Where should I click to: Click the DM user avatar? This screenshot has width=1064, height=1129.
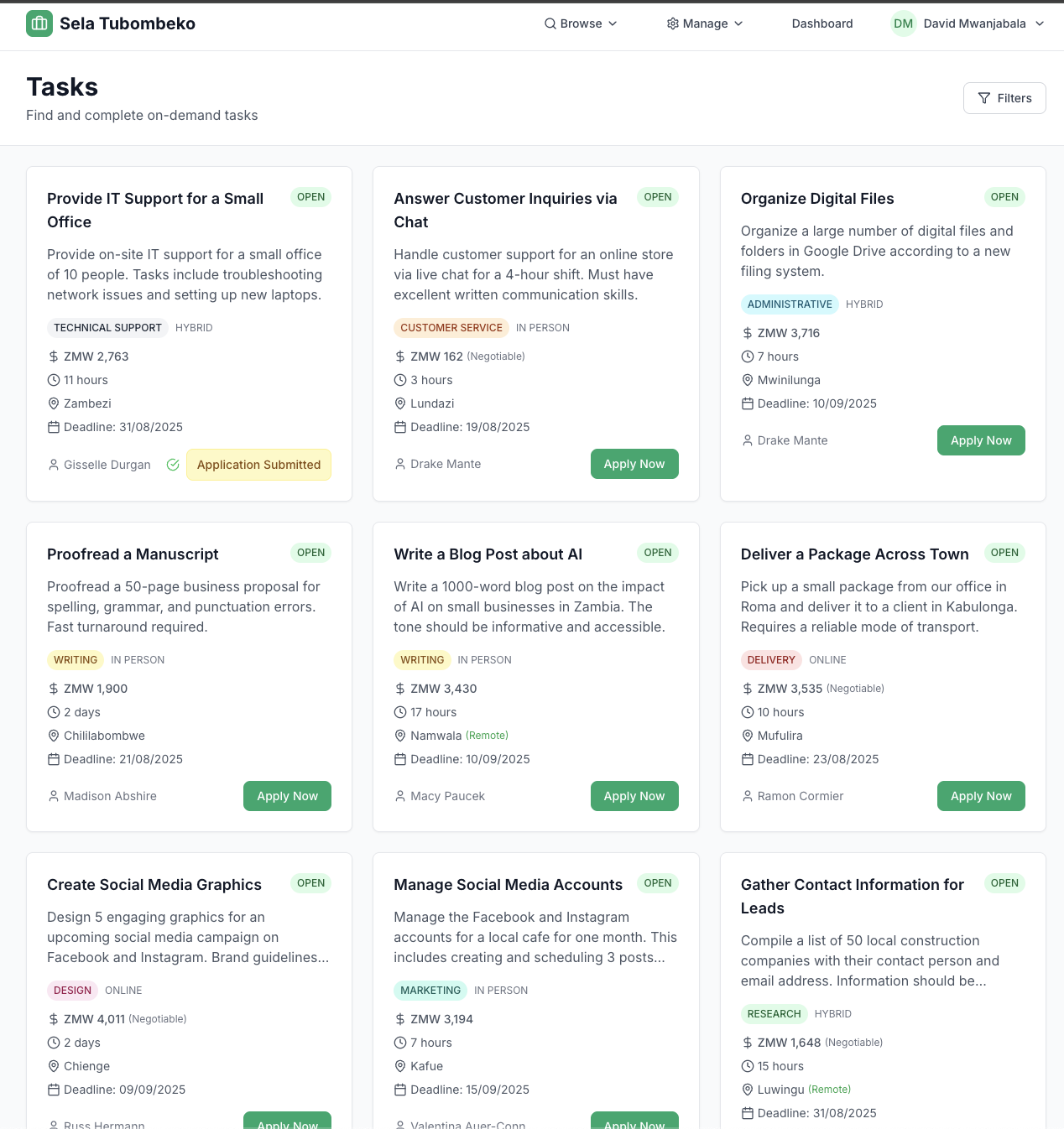click(903, 23)
